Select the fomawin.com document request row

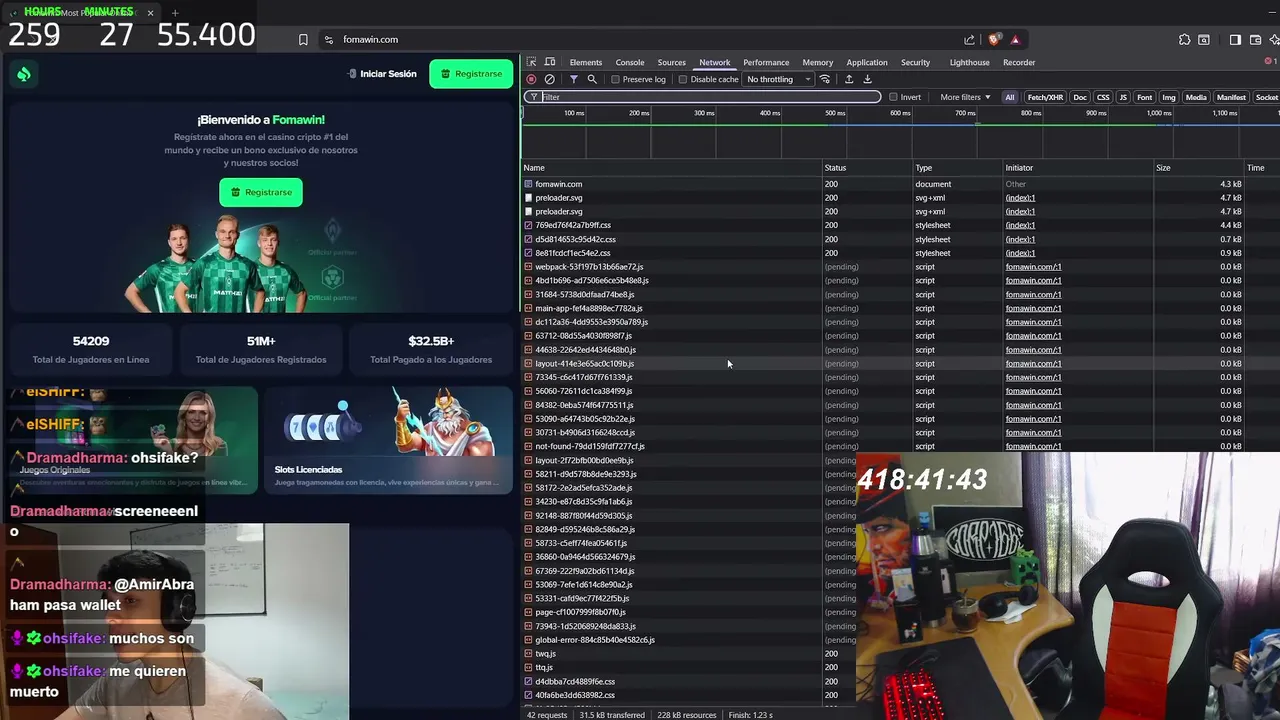[x=900, y=184]
